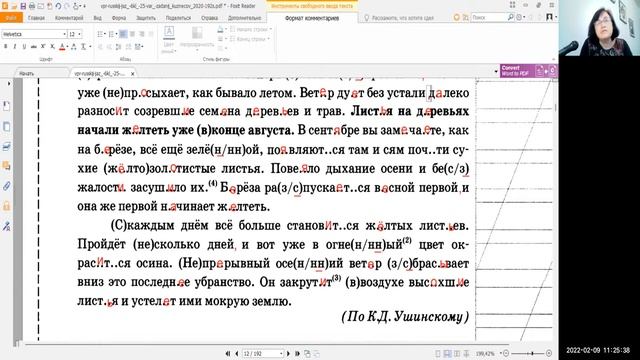Click the search magnifier icon
The width and height of the screenshot is (640, 360).
pyautogui.click(x=510, y=18)
